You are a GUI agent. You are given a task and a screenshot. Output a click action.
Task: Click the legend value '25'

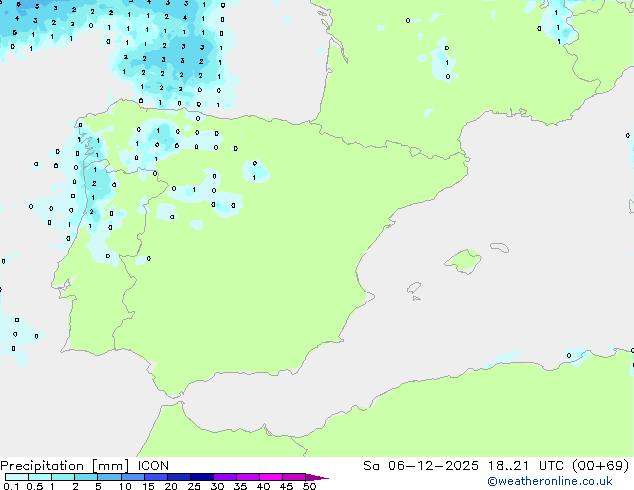194,486
